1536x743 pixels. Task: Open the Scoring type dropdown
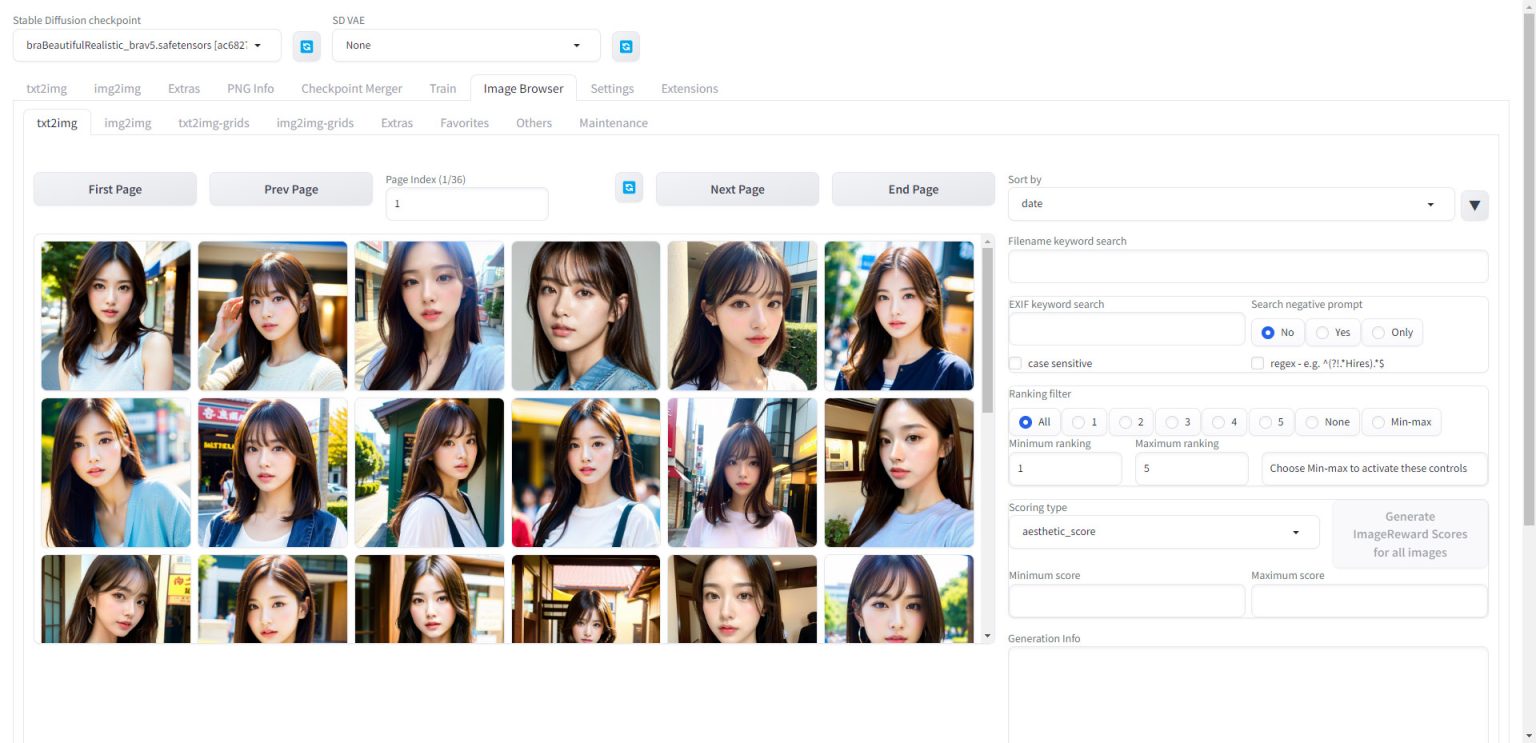[x=1163, y=531]
